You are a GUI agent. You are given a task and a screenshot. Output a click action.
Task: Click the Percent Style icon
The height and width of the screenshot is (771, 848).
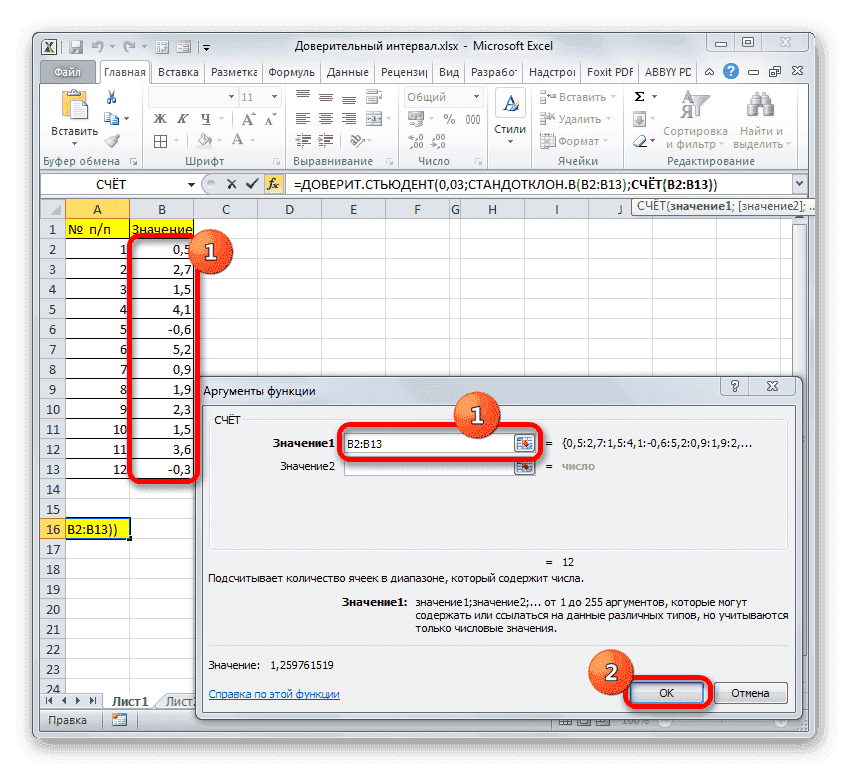coord(449,119)
